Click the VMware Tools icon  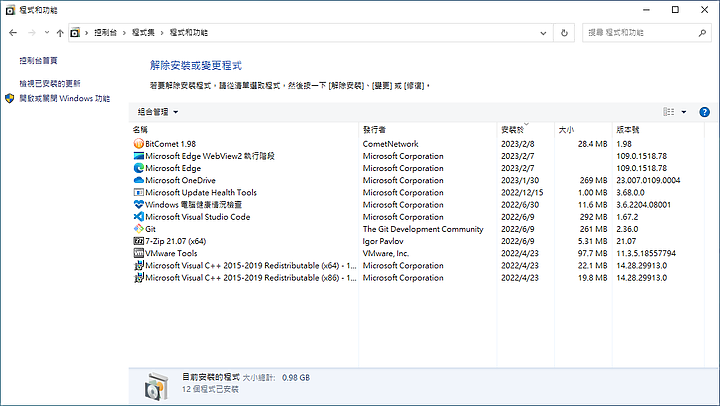click(x=139, y=253)
